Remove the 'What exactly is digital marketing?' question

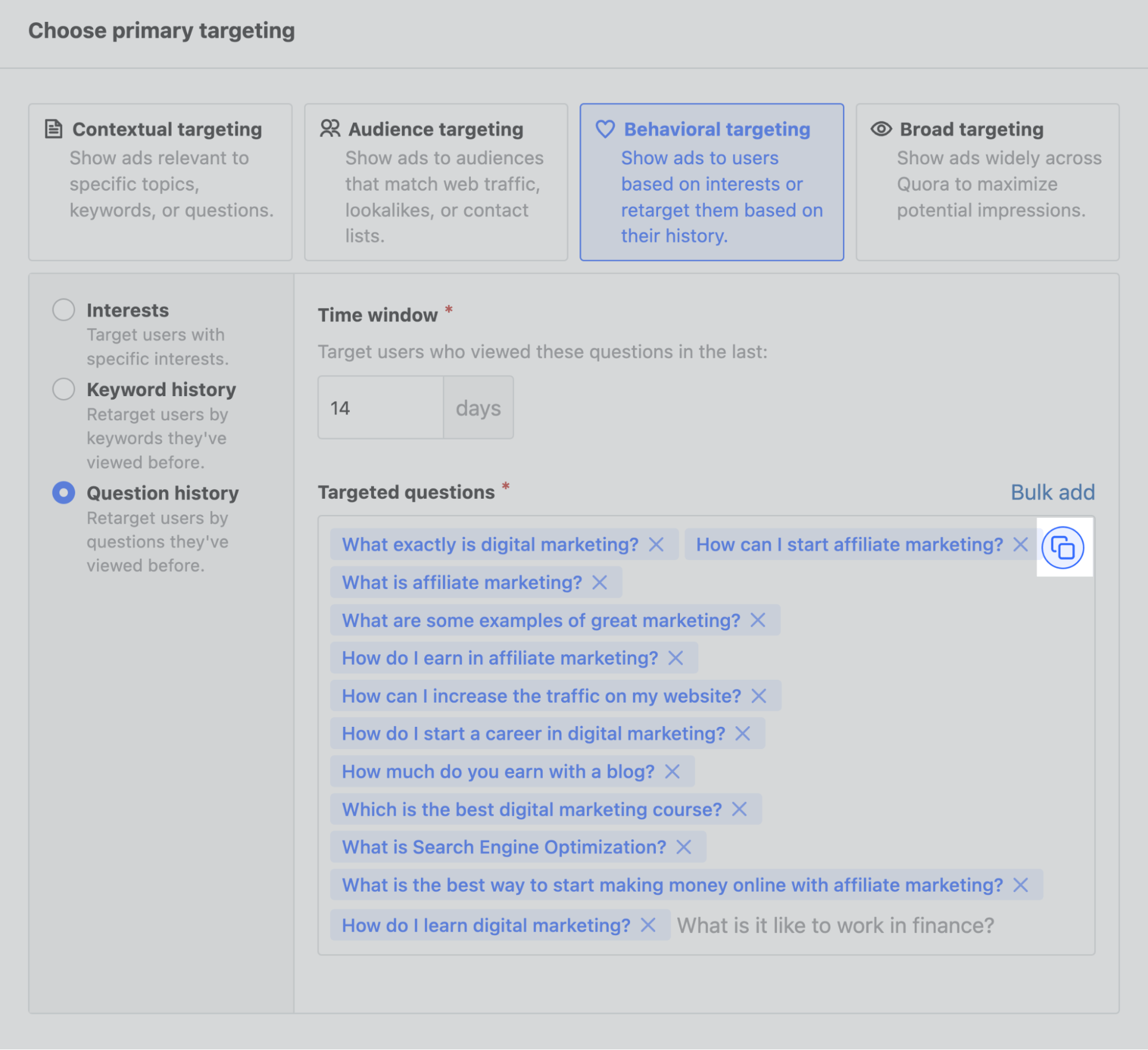(655, 544)
